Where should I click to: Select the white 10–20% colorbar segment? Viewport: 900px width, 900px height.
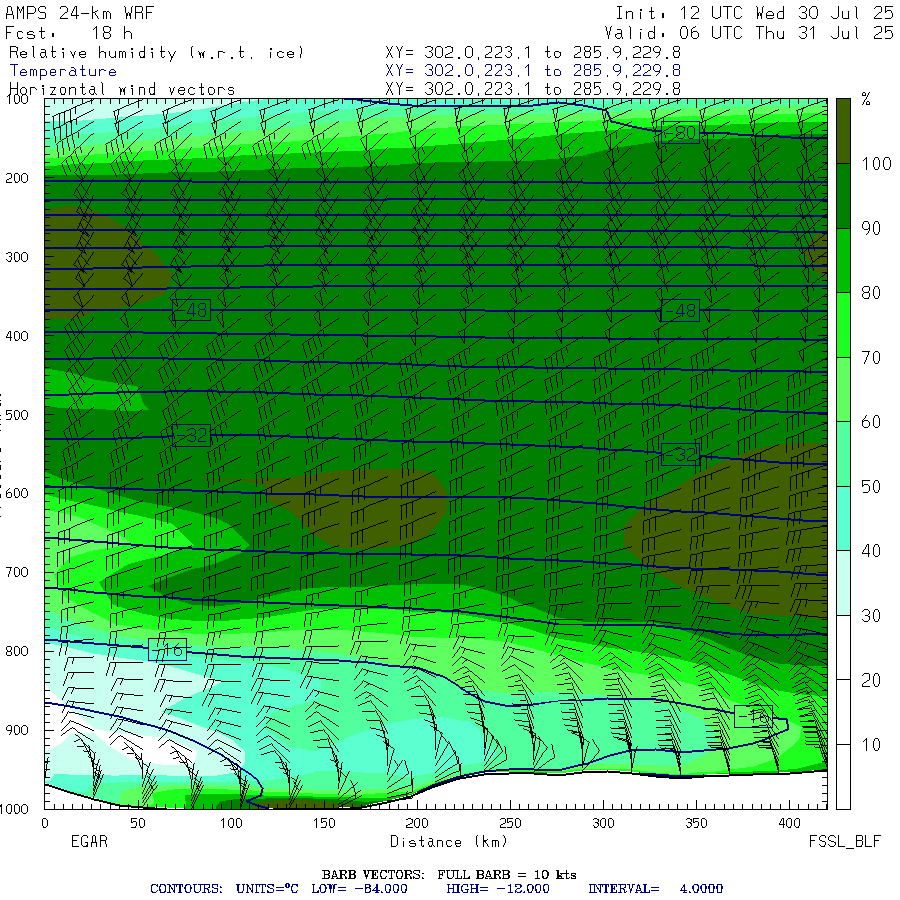pos(843,712)
